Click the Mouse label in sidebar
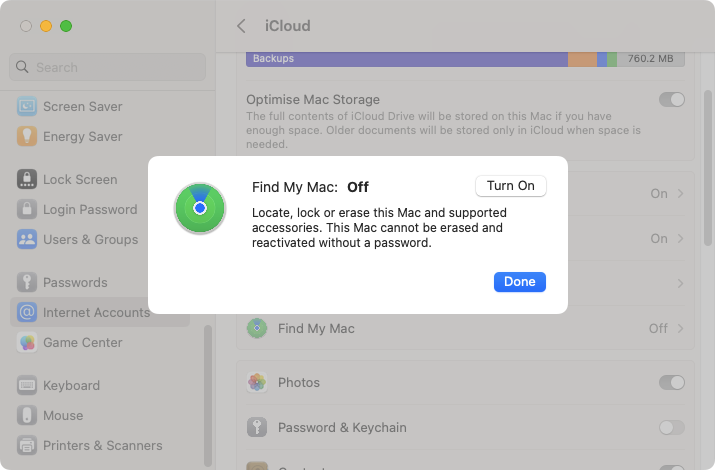715x470 pixels. 63,415
